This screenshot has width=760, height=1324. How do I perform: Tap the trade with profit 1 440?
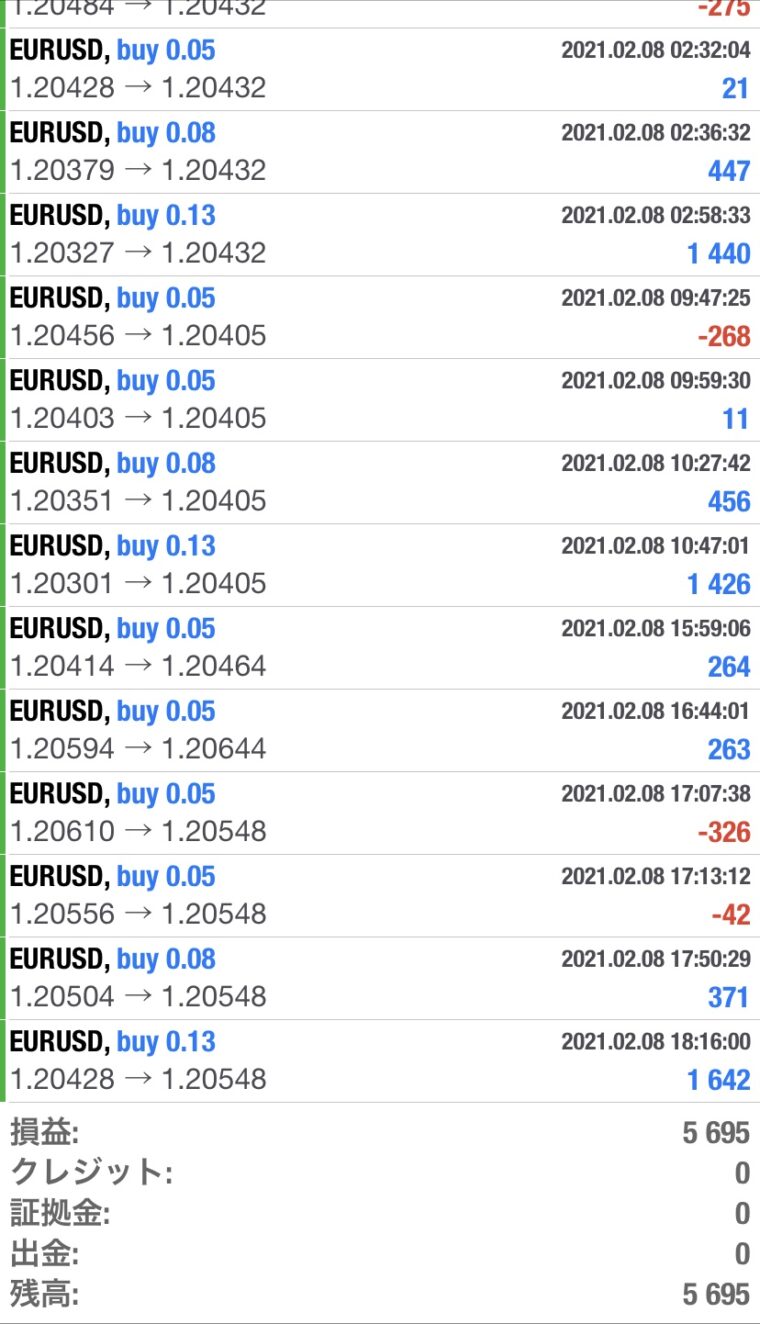tap(380, 235)
